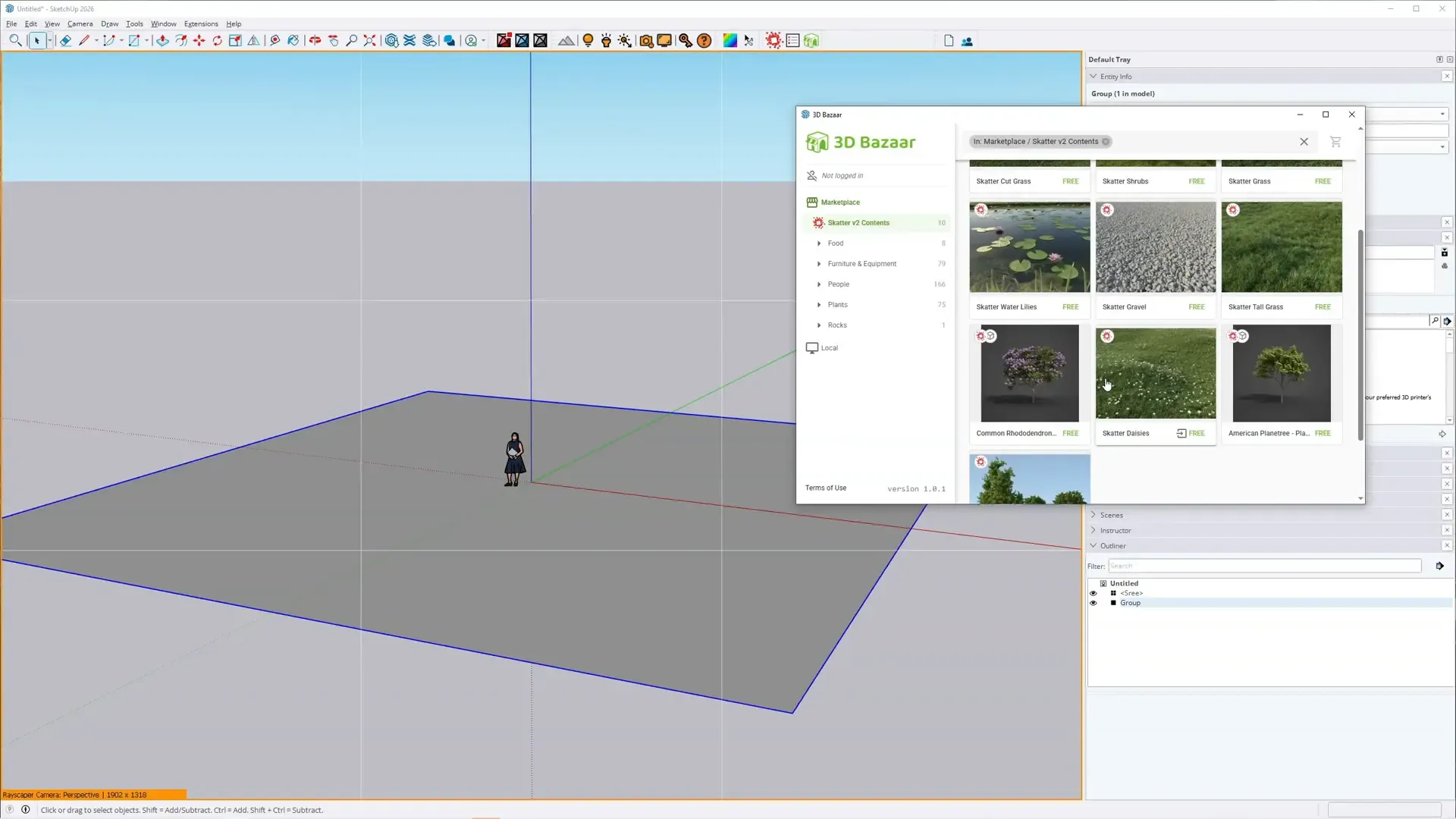Screen dimensions: 1456x819
Task: Open the orange help question-mark icon
Action: (704, 41)
